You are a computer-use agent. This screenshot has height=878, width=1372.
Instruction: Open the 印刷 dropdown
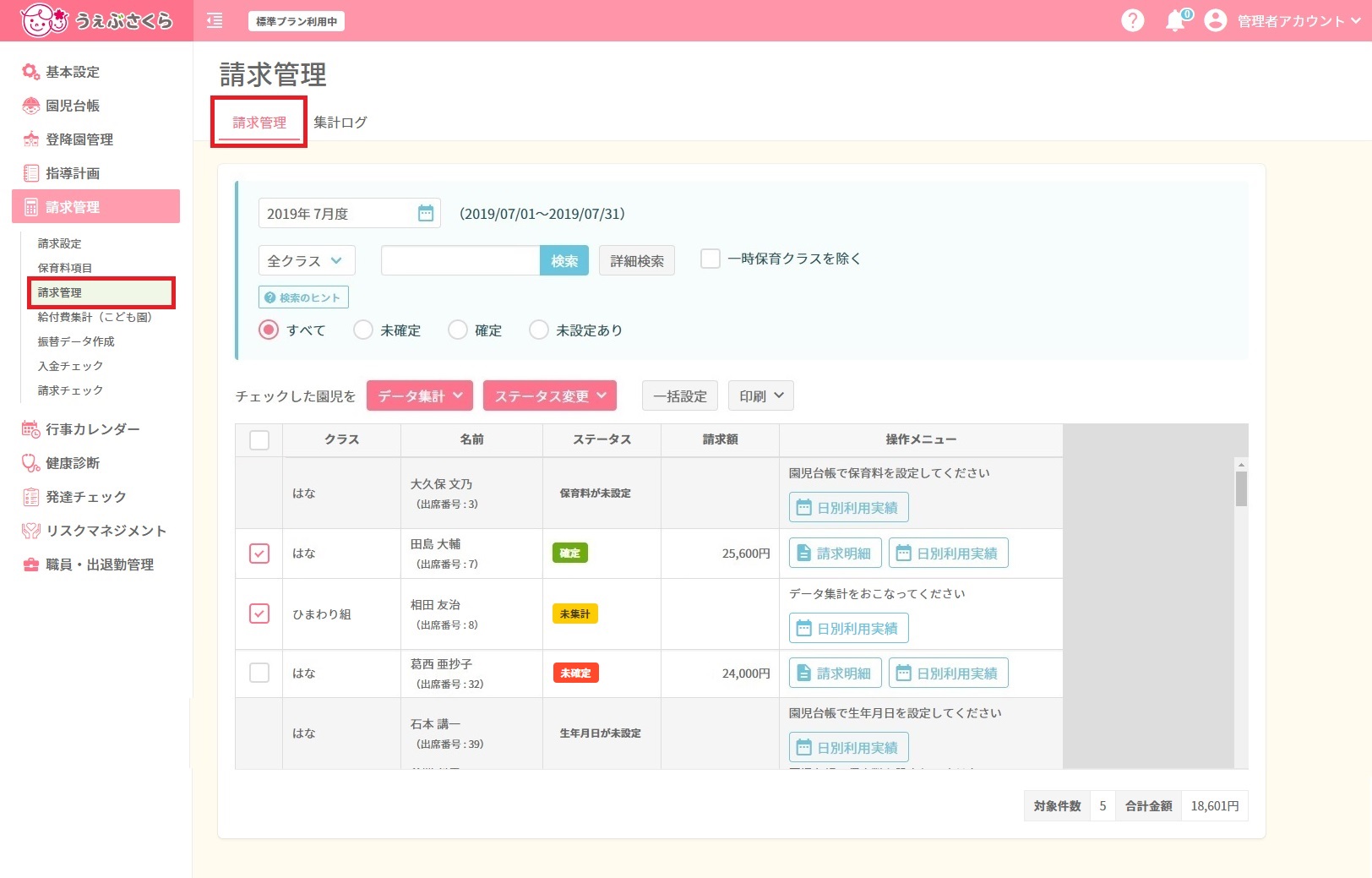(x=760, y=395)
